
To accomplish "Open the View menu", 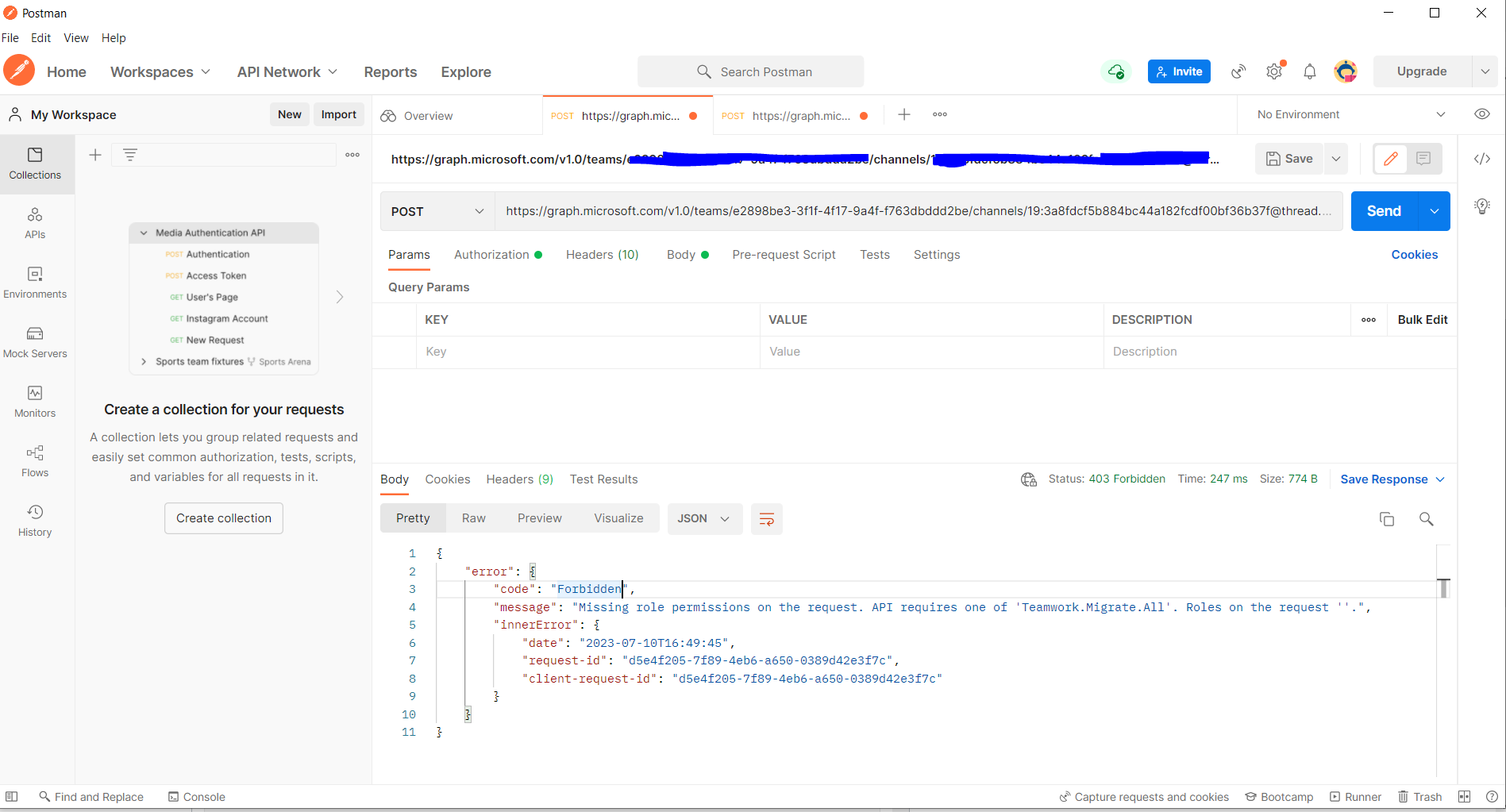I will point(75,37).
